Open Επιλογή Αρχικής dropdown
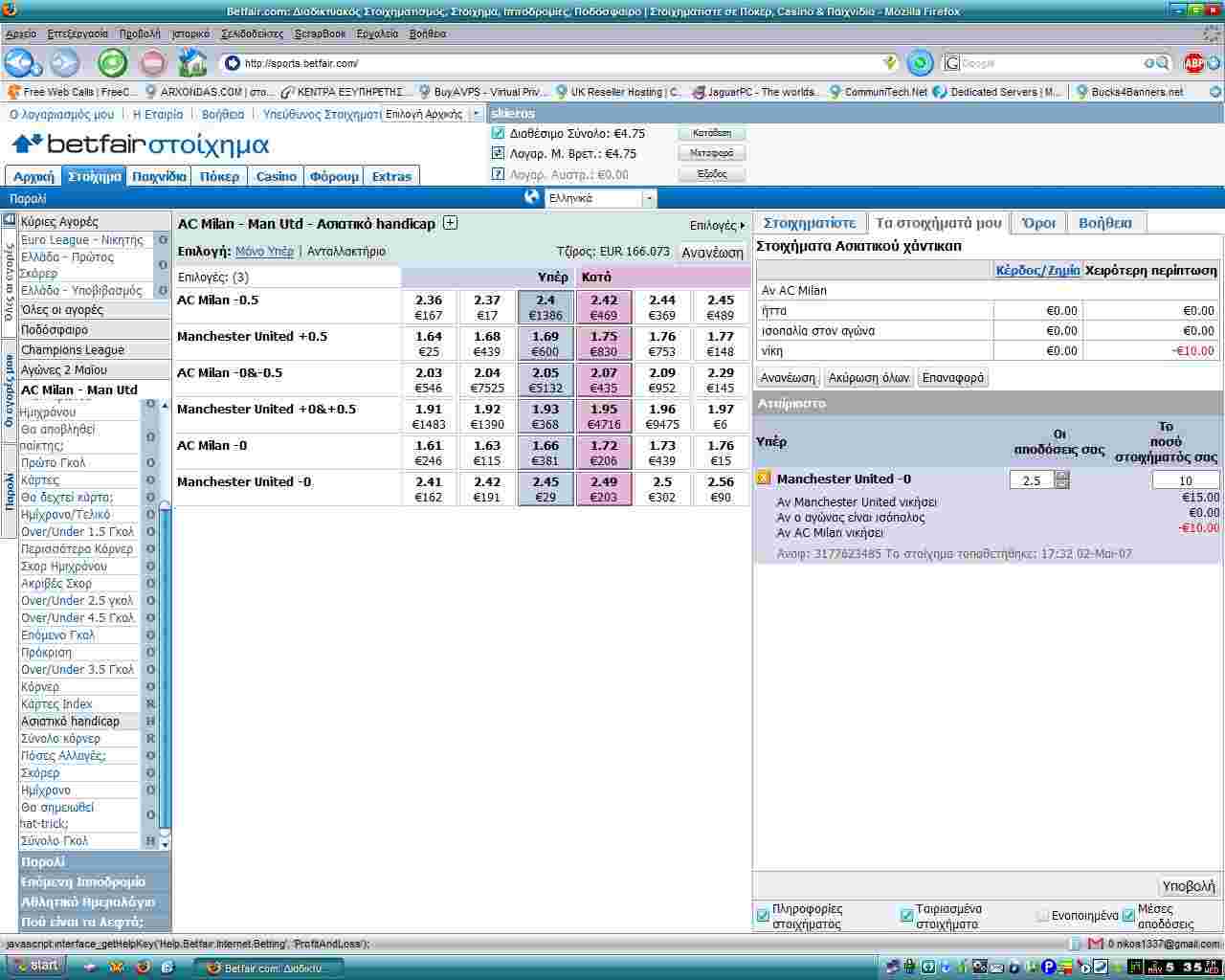The height and width of the screenshot is (980, 1225). (433, 114)
